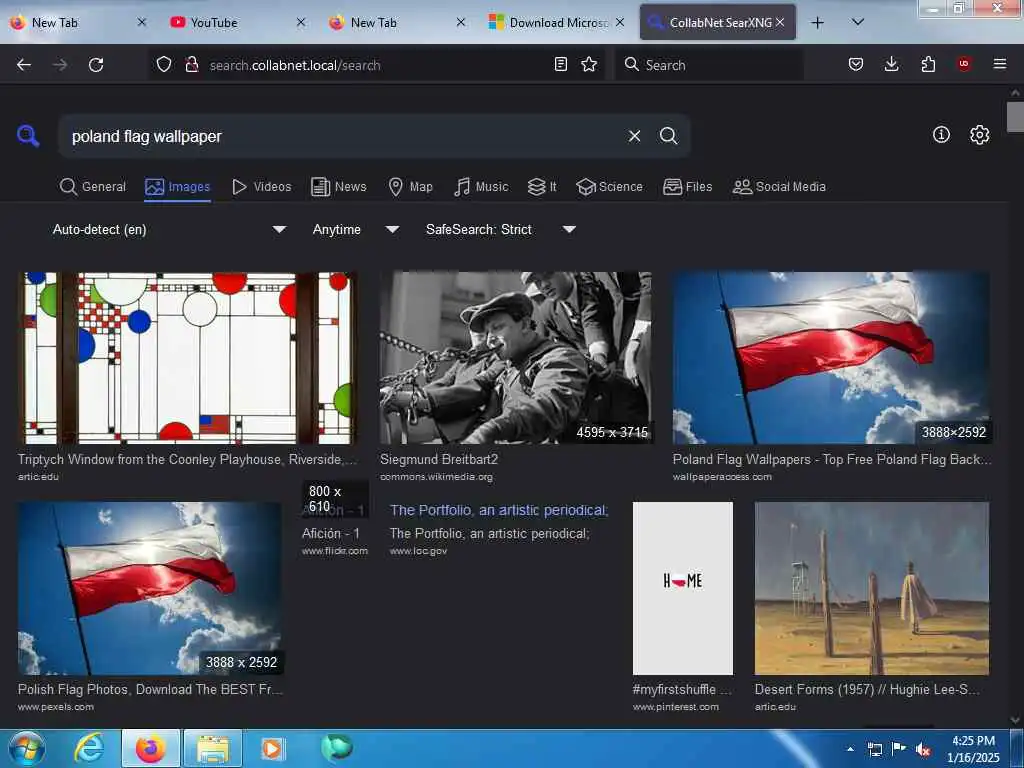
Task: Launch Internet Explorer from taskbar
Action: pos(89,748)
